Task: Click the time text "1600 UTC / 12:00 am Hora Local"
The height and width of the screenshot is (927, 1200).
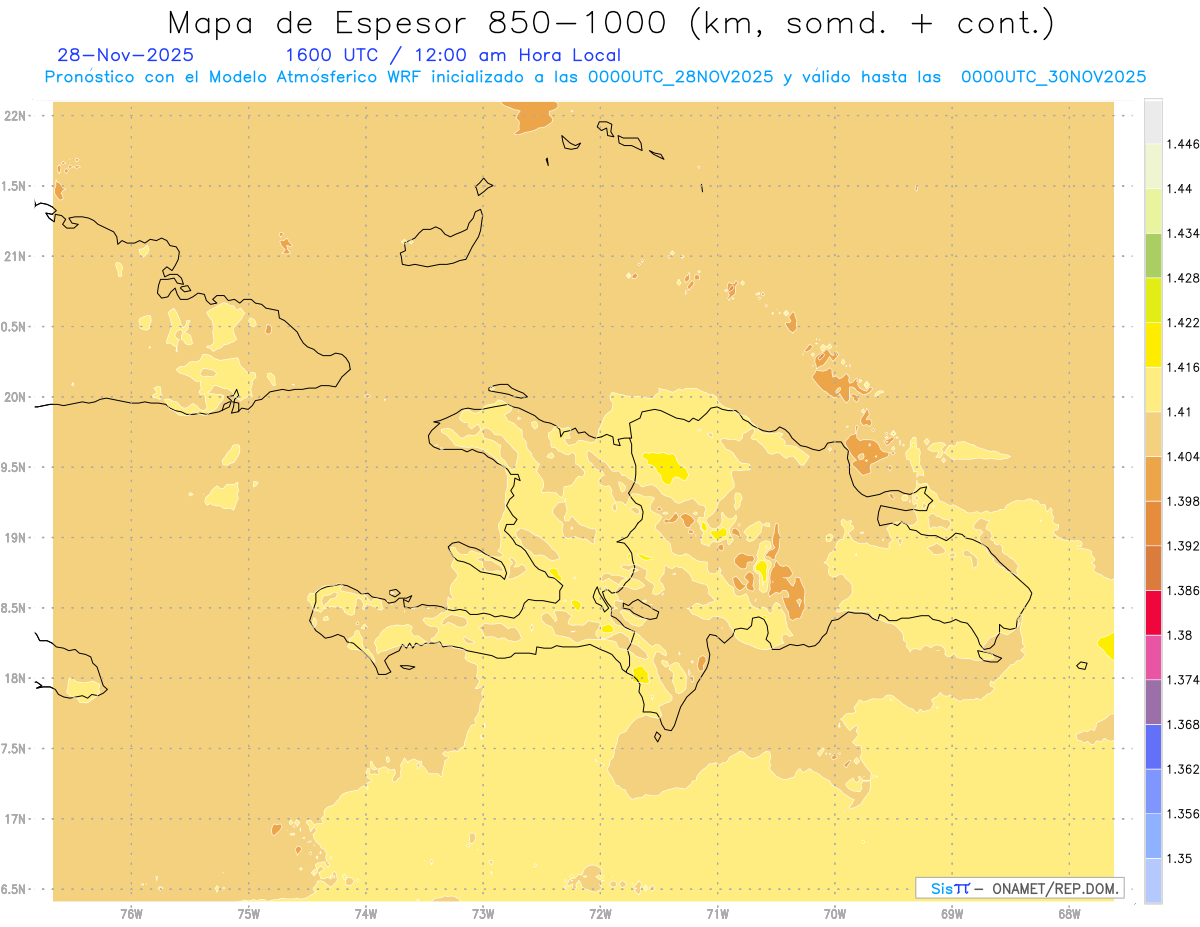Action: 453,55
